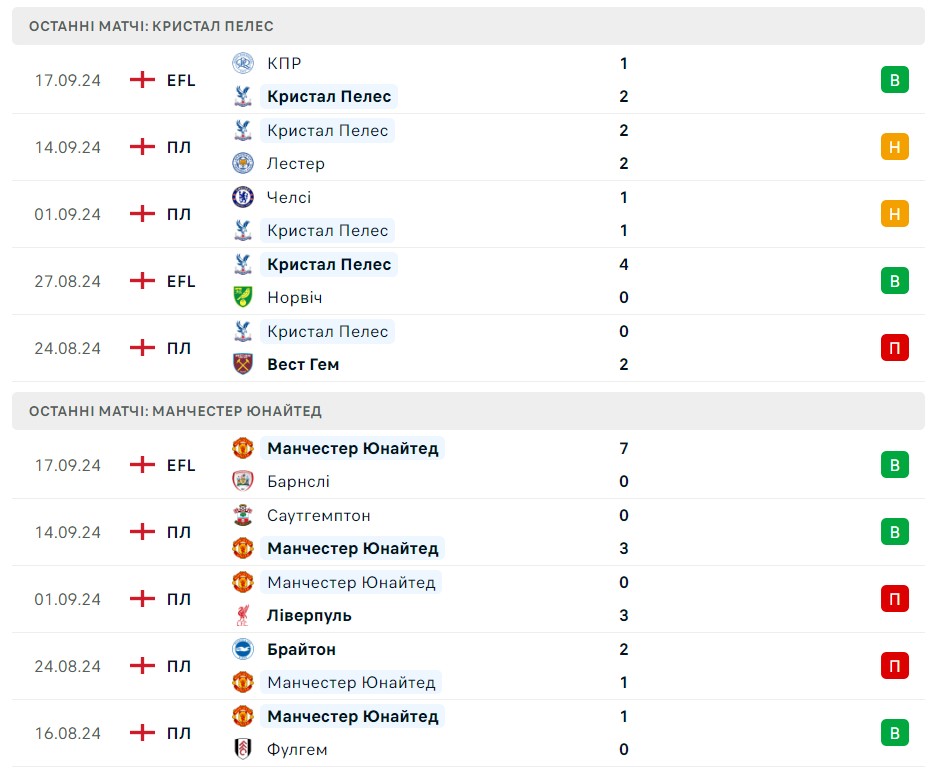This screenshot has height=771, width=941.
Task: Click the Leicester (Лестер) club crest
Action: pos(242,163)
